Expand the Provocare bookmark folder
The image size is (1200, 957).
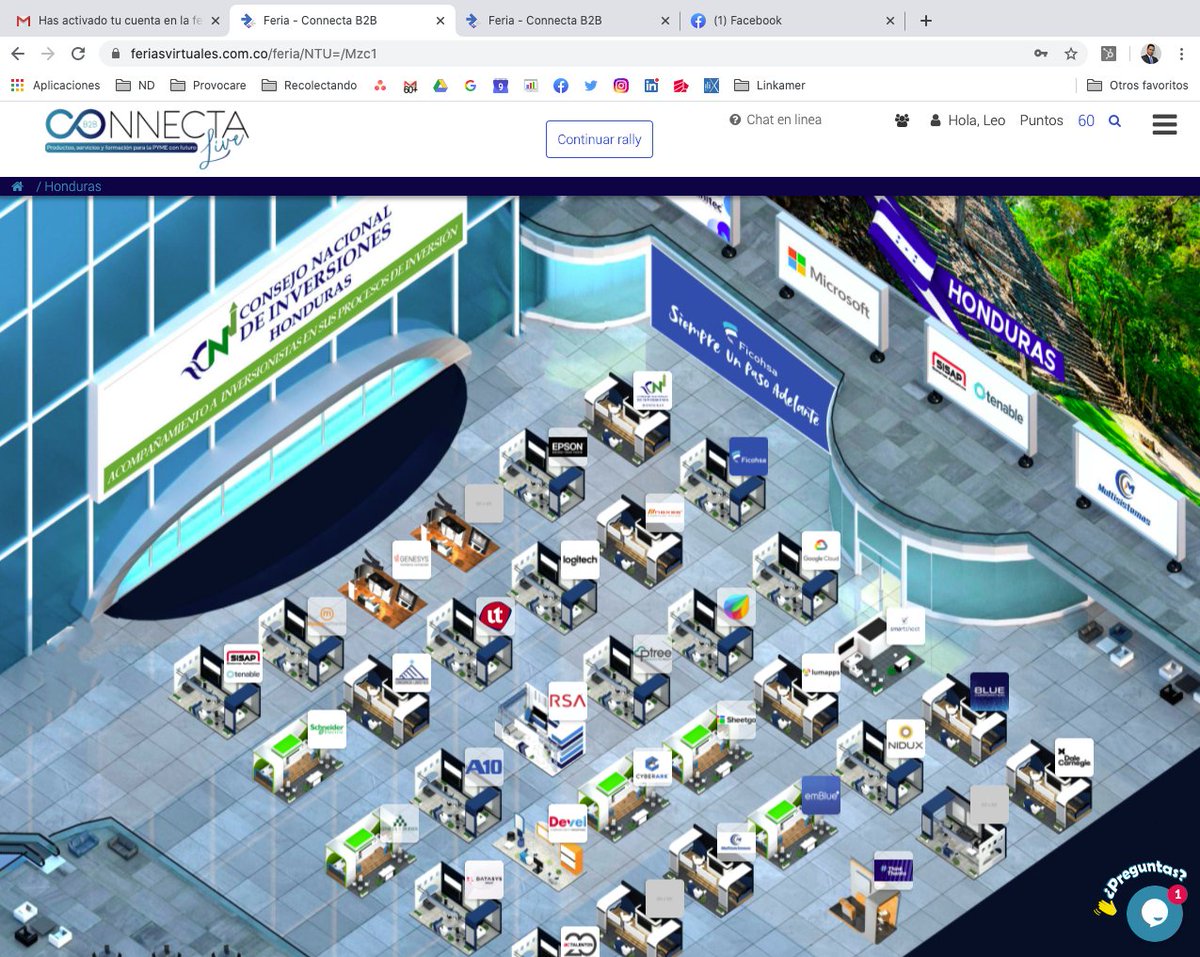tap(208, 85)
